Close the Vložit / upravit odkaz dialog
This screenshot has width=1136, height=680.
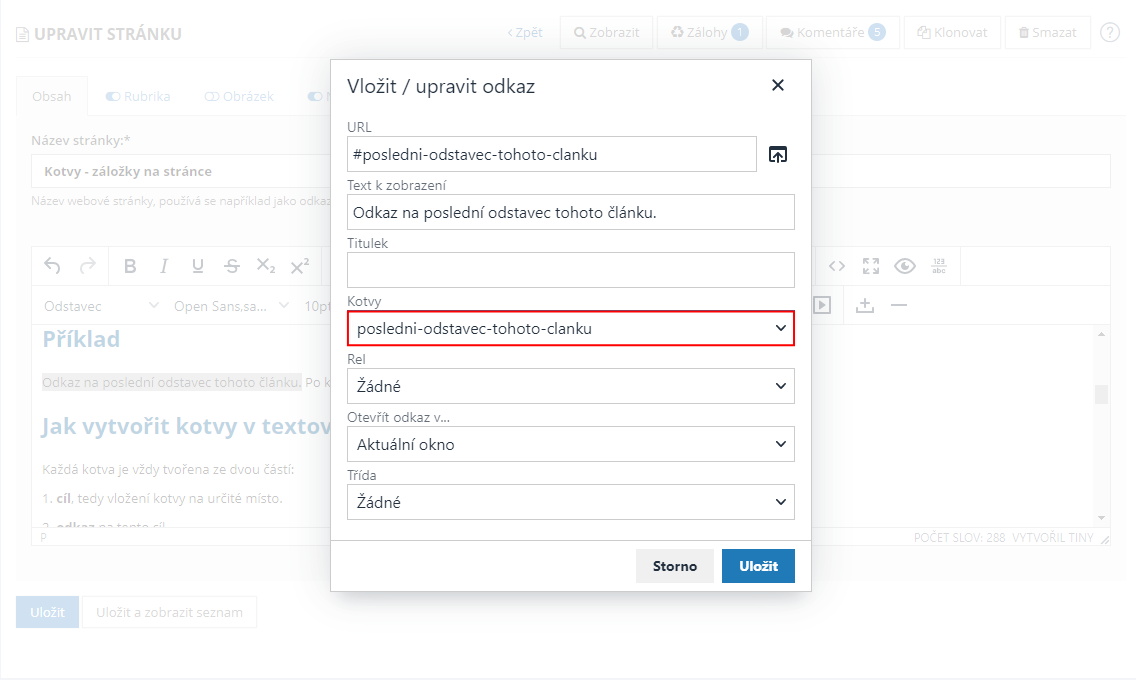point(778,86)
